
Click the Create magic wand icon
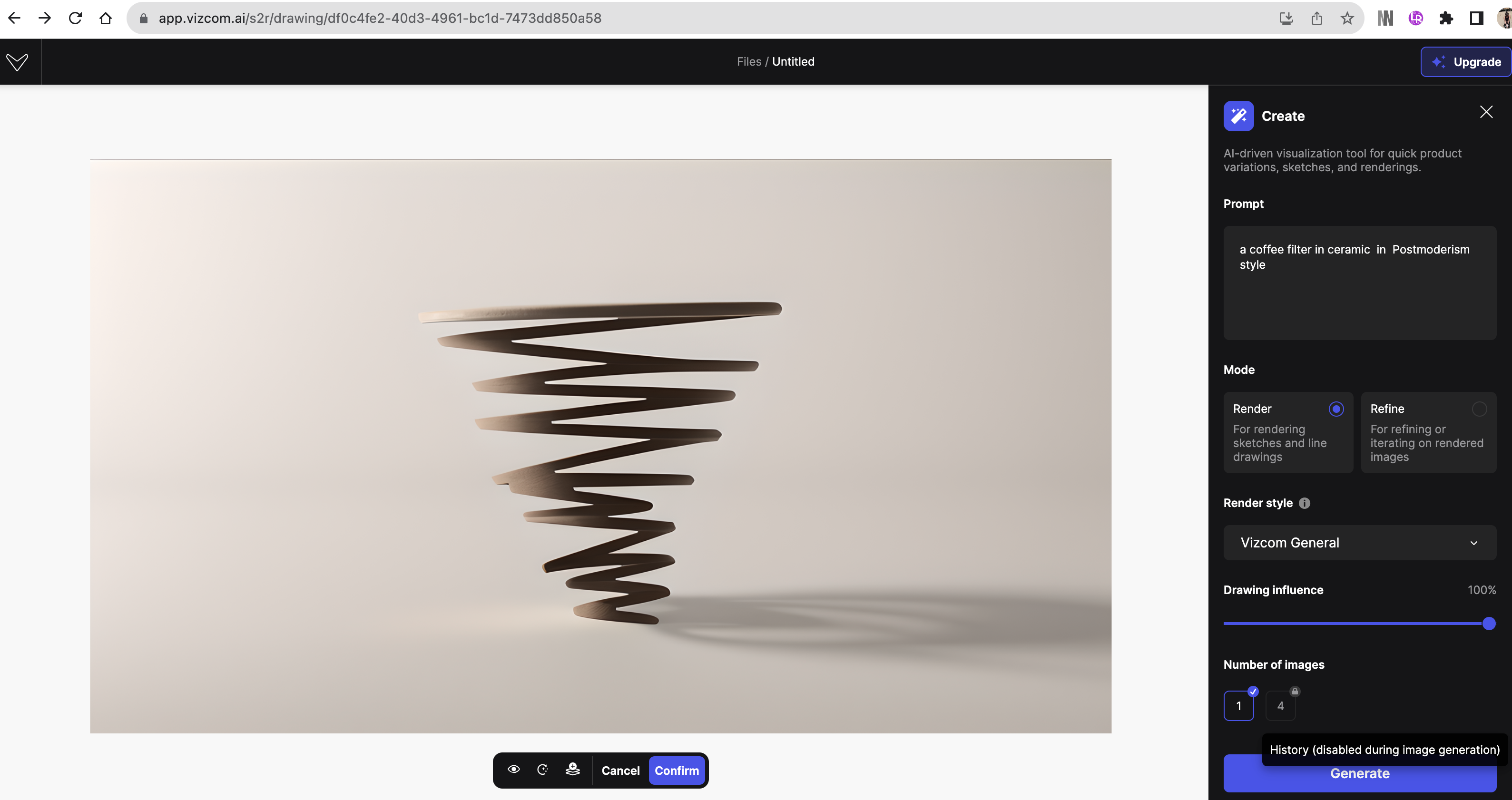1238,116
